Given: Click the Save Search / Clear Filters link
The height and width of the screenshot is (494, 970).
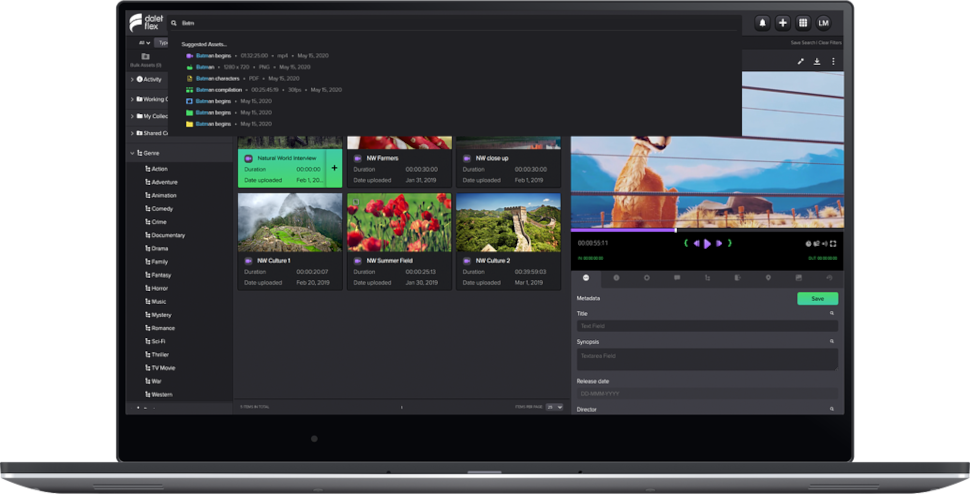Looking at the screenshot, I should [816, 43].
